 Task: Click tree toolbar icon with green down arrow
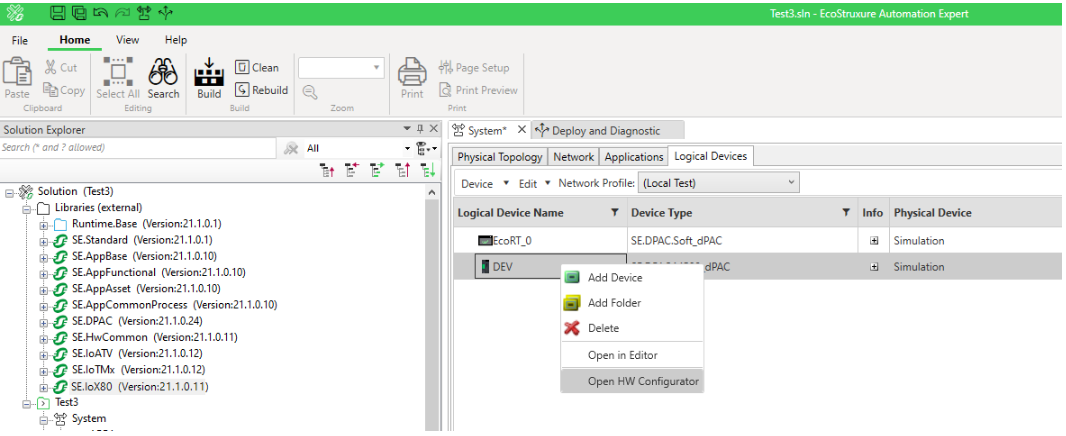click(428, 171)
